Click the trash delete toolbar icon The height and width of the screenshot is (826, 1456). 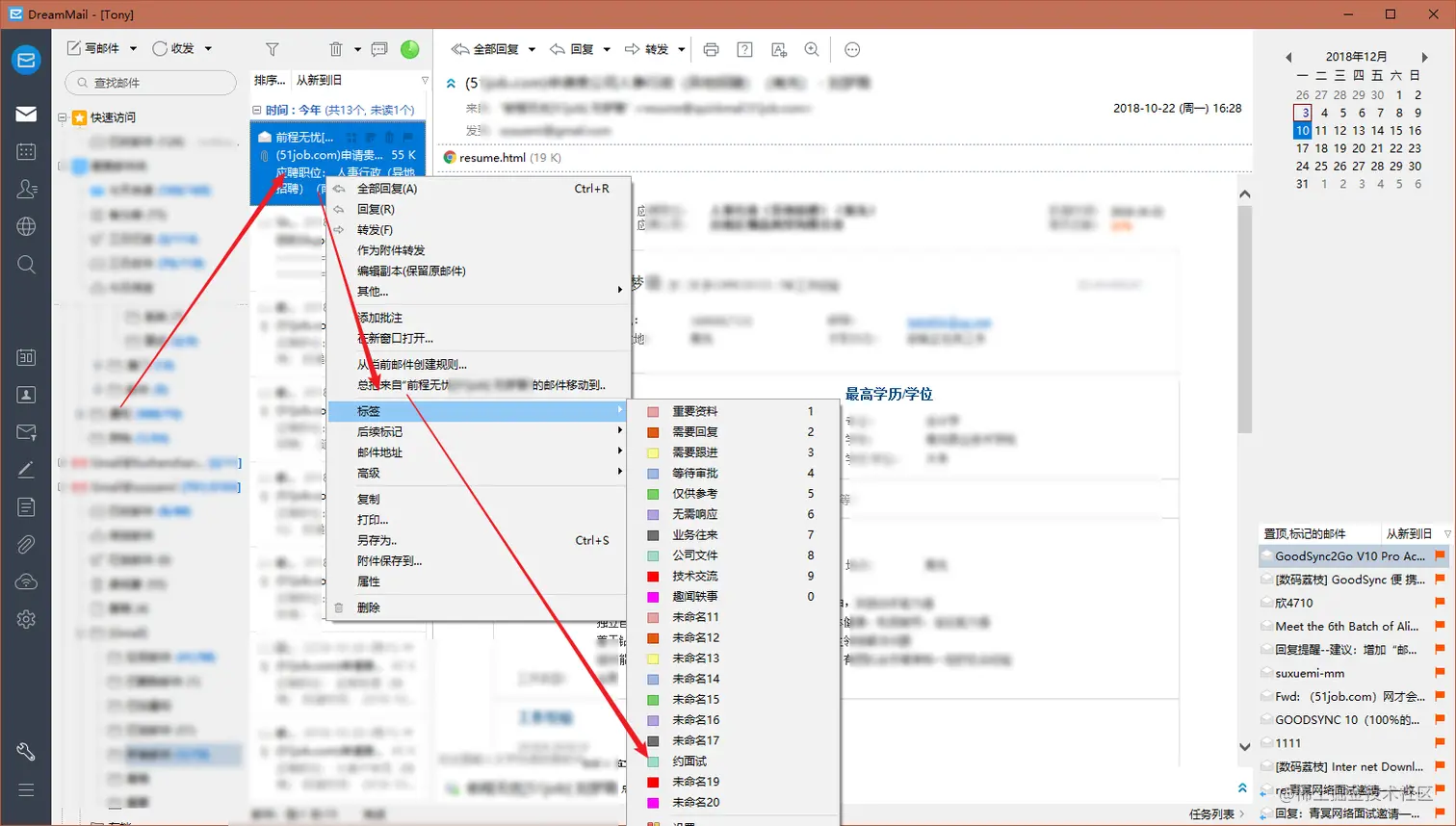pos(335,49)
